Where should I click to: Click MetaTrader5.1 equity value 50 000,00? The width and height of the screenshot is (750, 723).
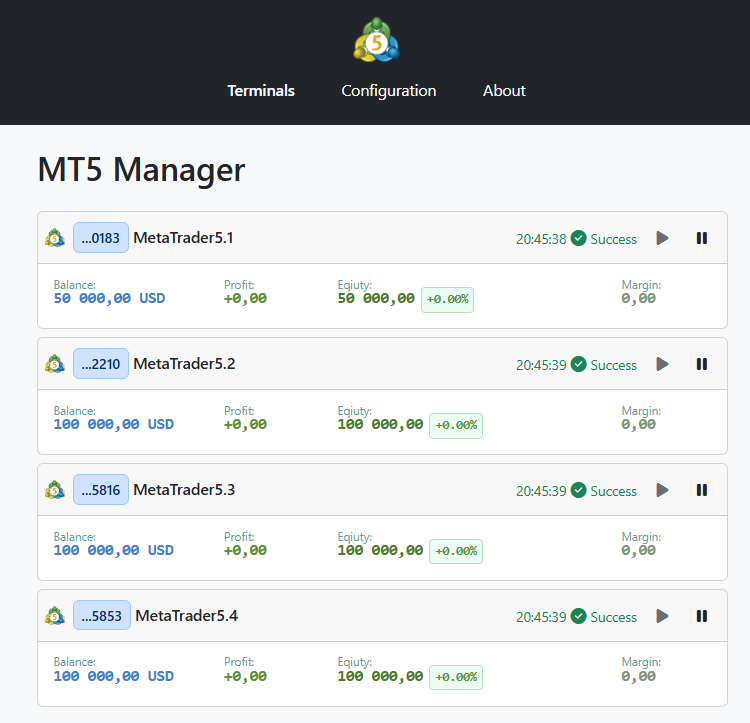click(376, 298)
